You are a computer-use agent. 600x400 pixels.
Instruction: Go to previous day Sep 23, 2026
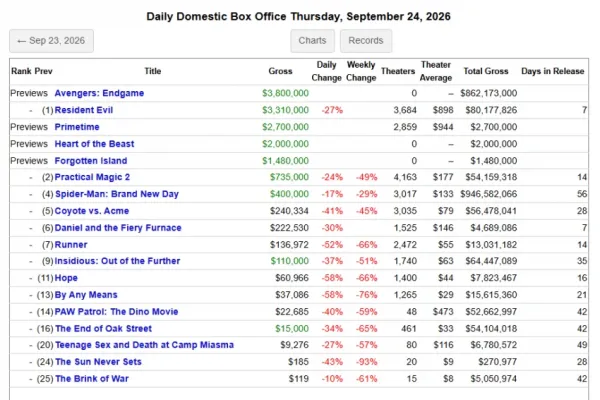pyautogui.click(x=51, y=41)
